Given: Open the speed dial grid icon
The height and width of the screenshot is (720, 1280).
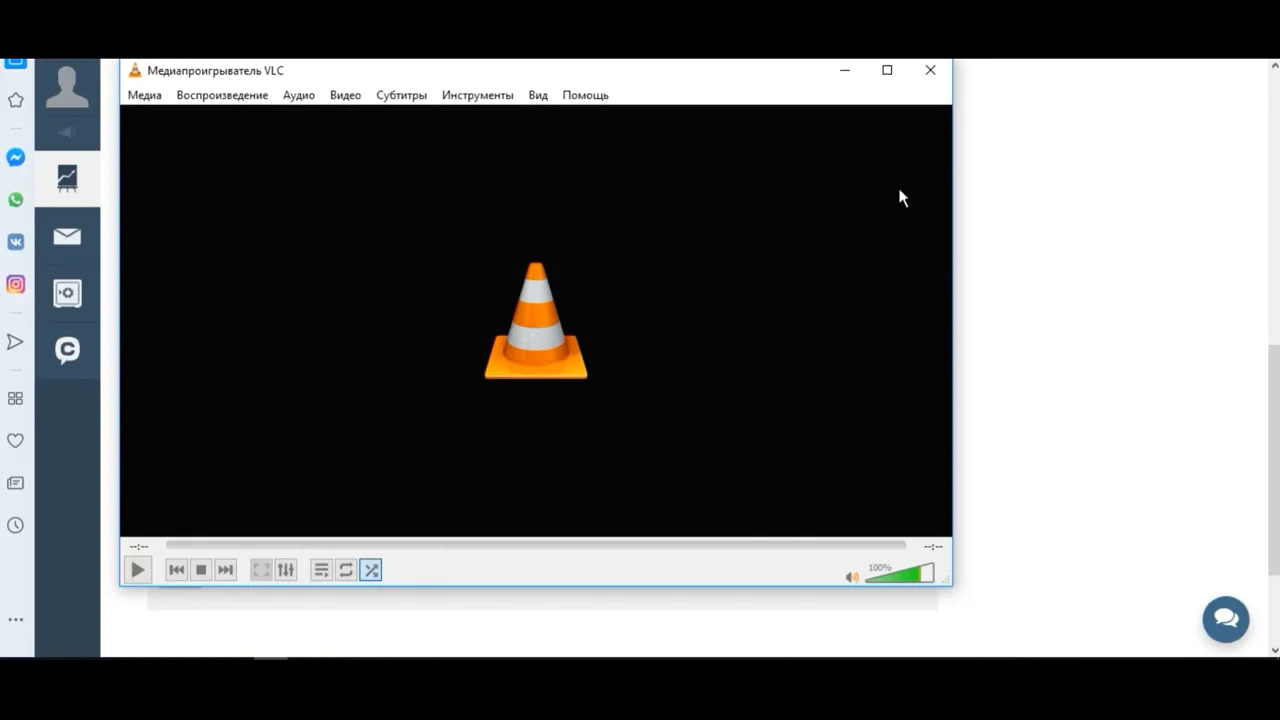Looking at the screenshot, I should coord(16,398).
